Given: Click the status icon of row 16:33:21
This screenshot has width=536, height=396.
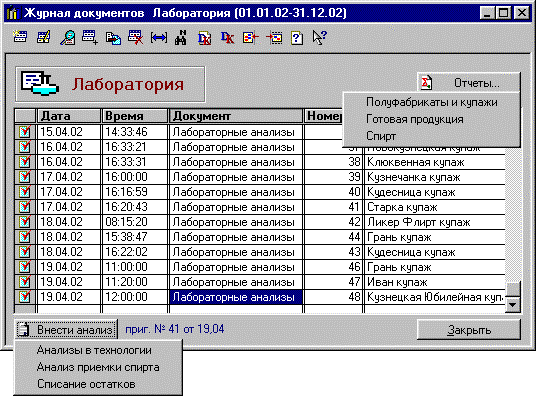Looking at the screenshot, I should pyautogui.click(x=25, y=147).
